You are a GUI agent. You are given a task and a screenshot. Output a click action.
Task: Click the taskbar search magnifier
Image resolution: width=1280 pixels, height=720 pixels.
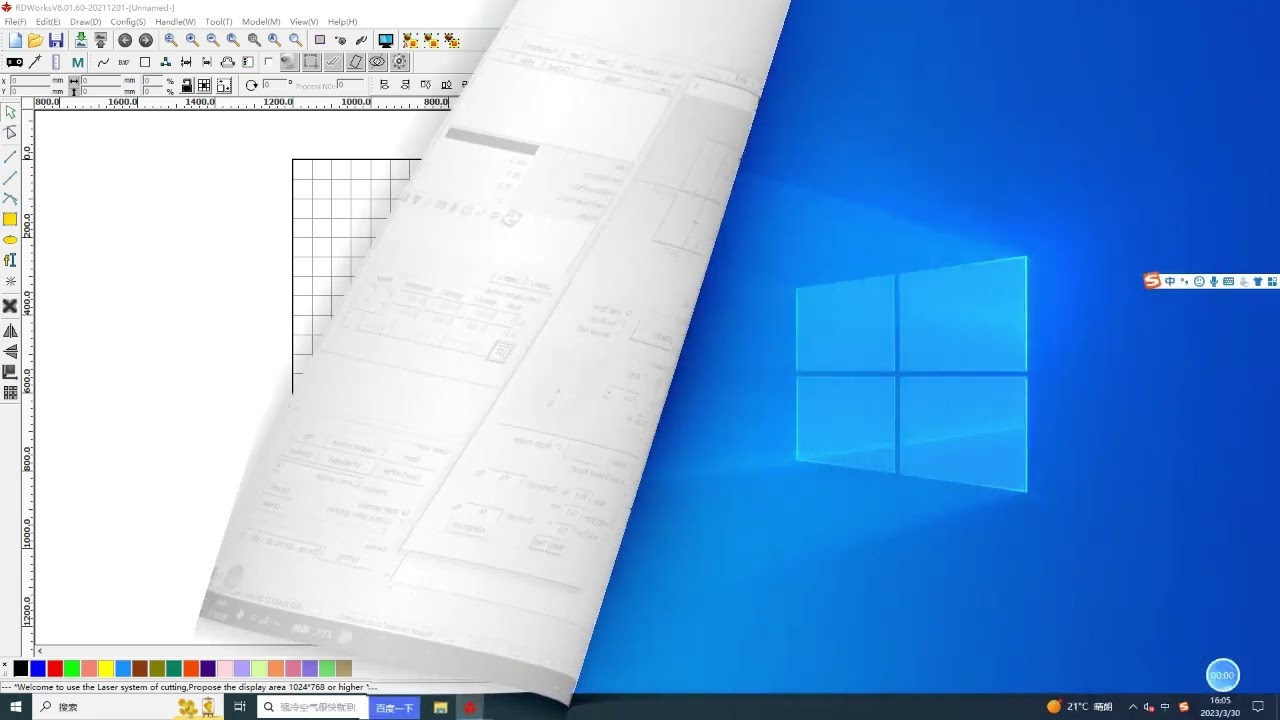(46, 707)
